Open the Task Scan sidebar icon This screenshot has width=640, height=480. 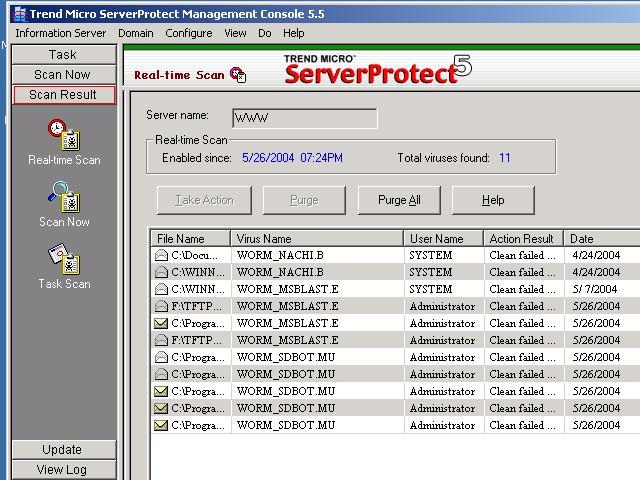click(64, 259)
